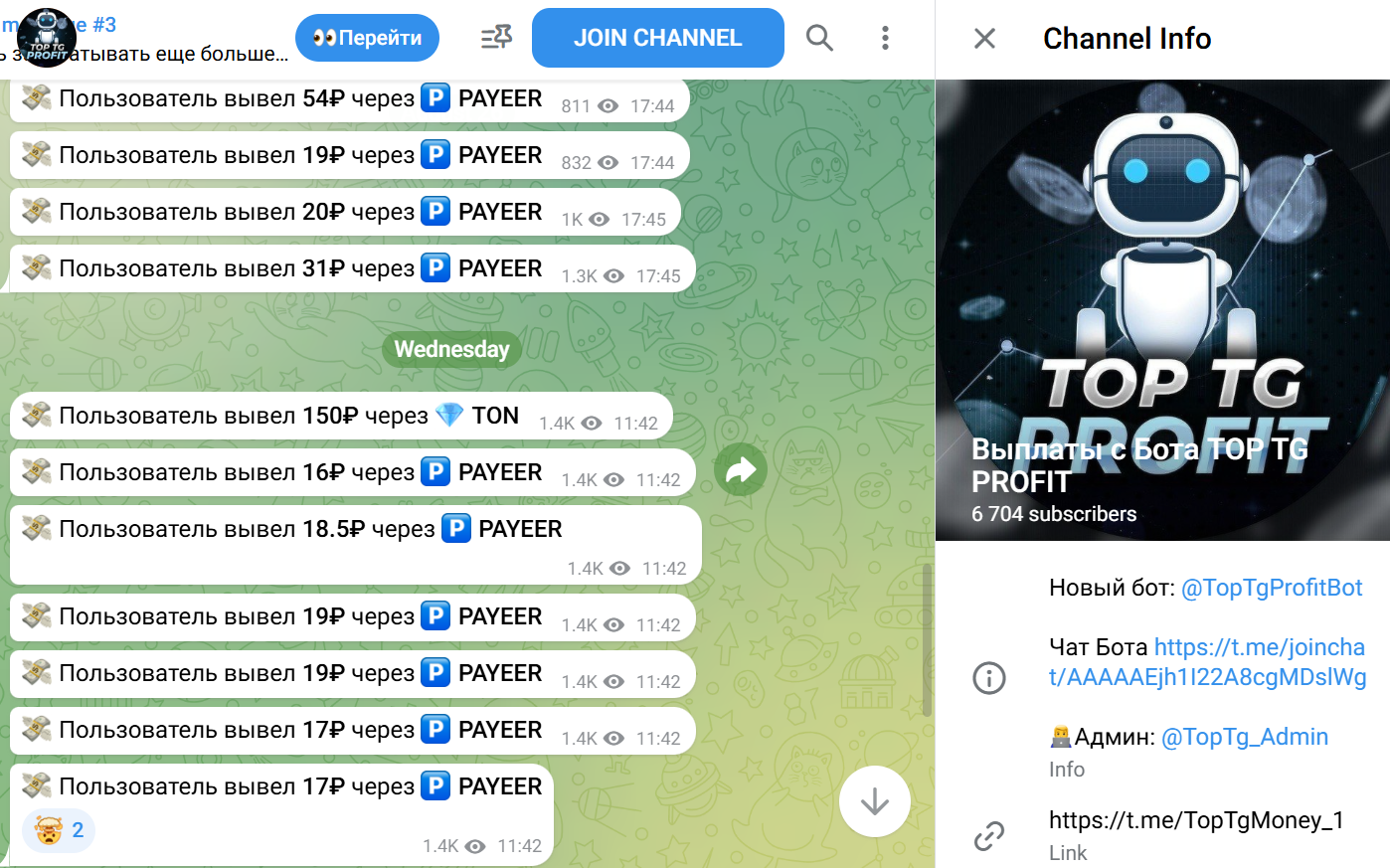Click the PAYEER icon in the 54₽ message
The image size is (1390, 868).
tap(435, 98)
